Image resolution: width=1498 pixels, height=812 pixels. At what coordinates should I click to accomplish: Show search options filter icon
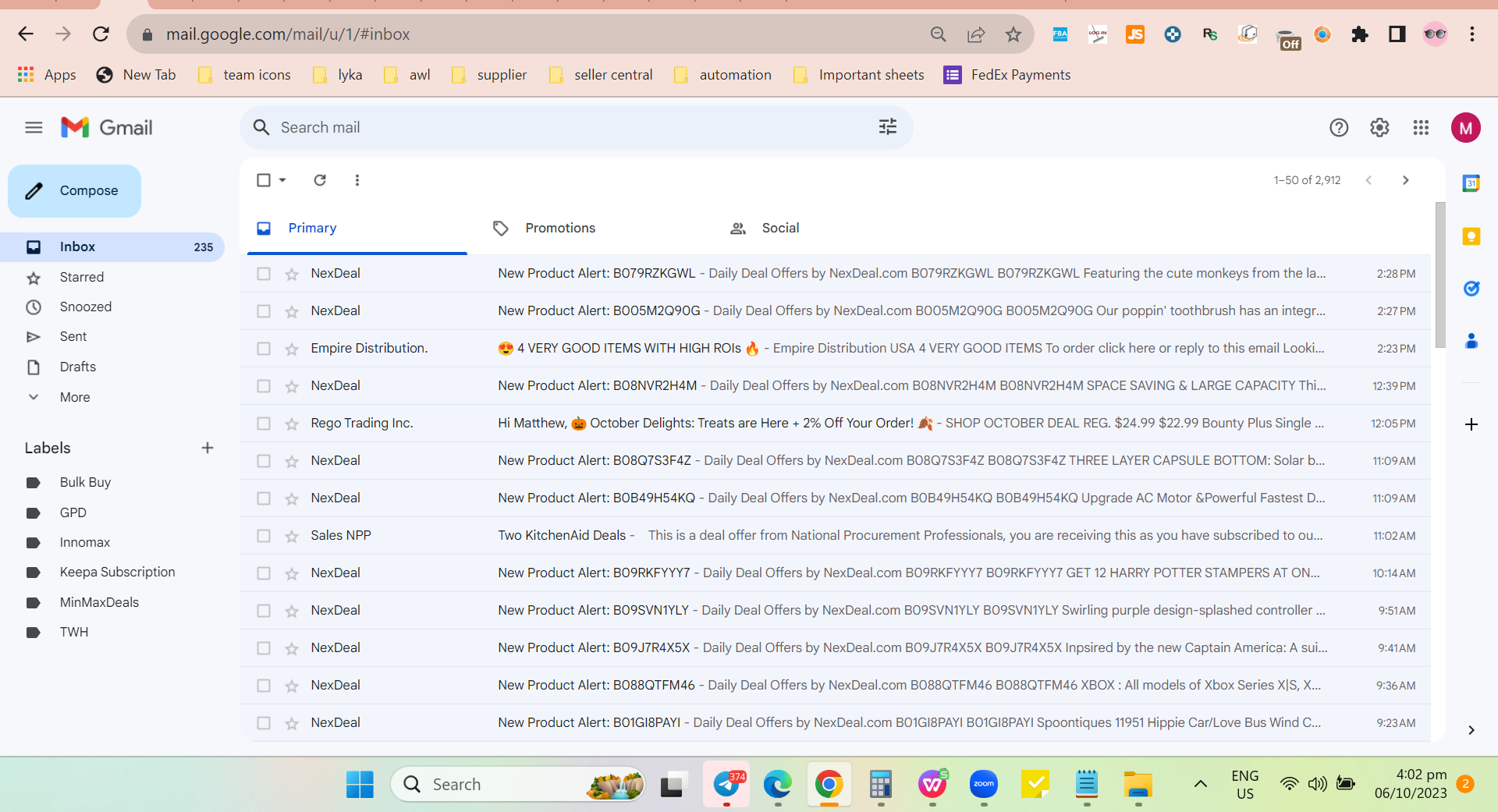[888, 127]
